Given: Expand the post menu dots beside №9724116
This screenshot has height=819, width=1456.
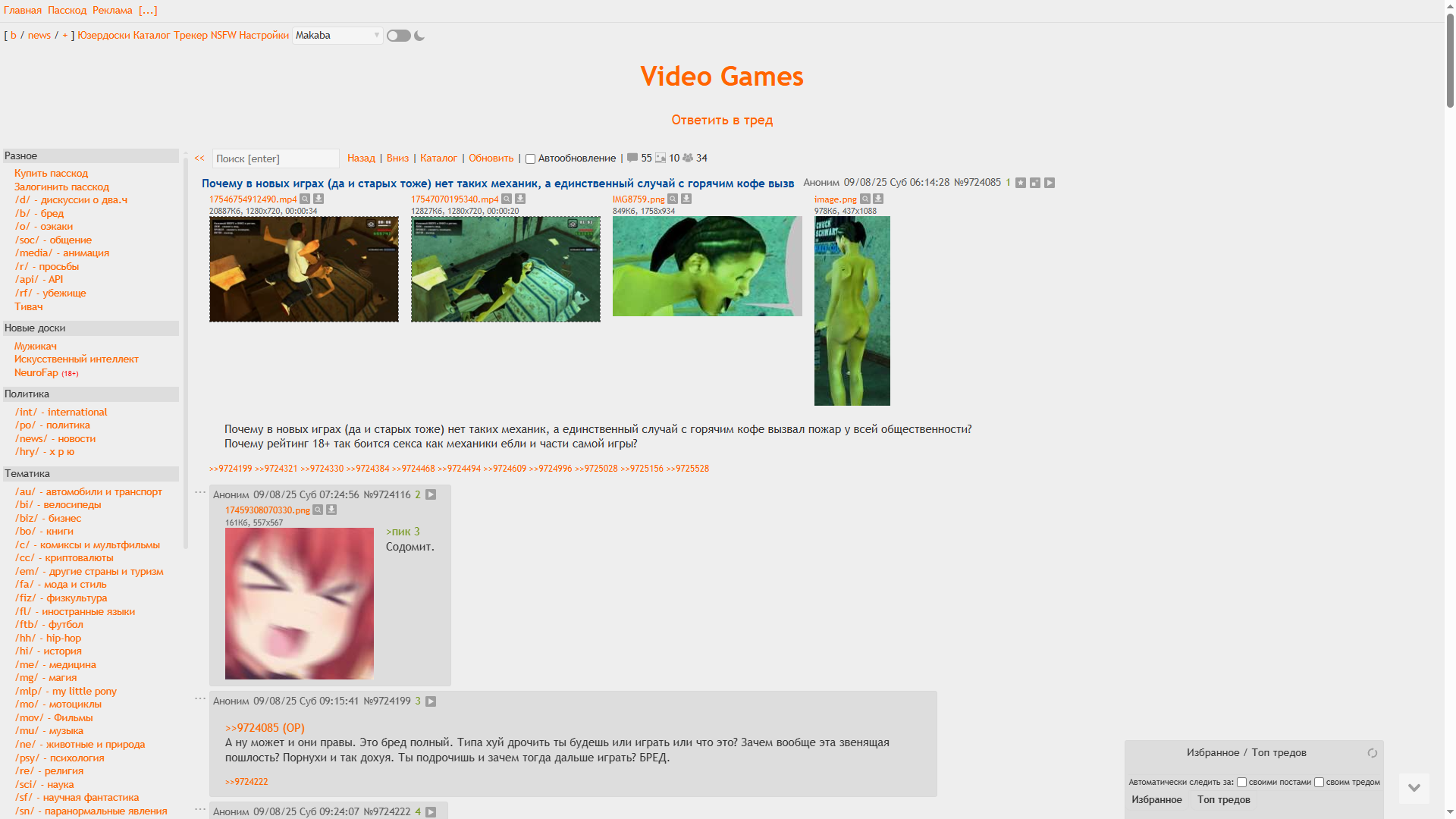Looking at the screenshot, I should click(x=200, y=492).
